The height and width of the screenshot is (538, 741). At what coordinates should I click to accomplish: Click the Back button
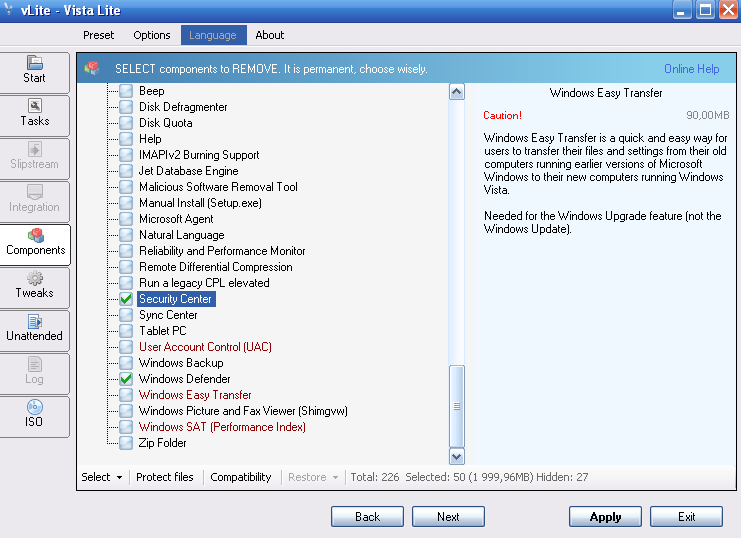click(367, 516)
